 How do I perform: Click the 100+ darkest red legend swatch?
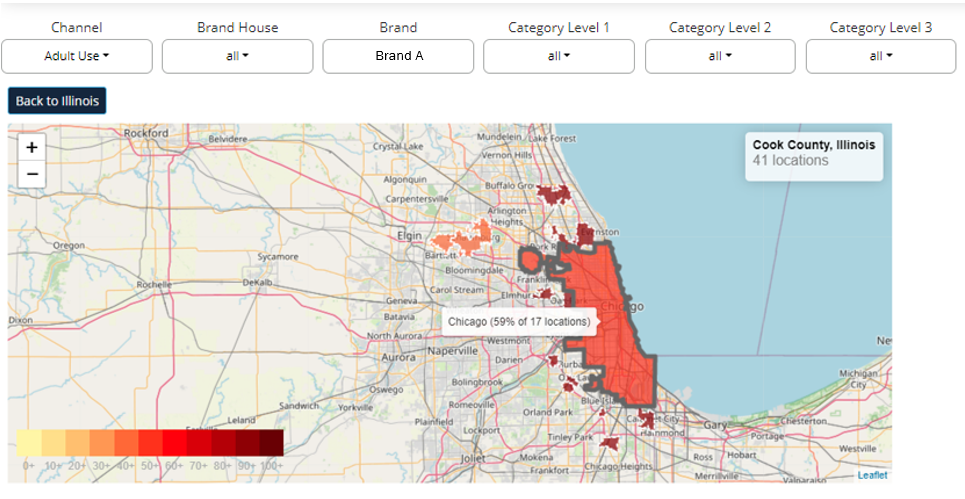(271, 442)
